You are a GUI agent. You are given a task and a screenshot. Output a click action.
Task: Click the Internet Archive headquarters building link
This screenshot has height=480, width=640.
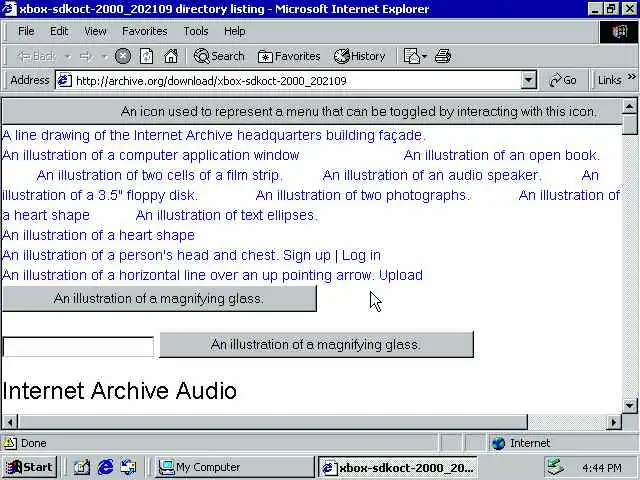214,135
